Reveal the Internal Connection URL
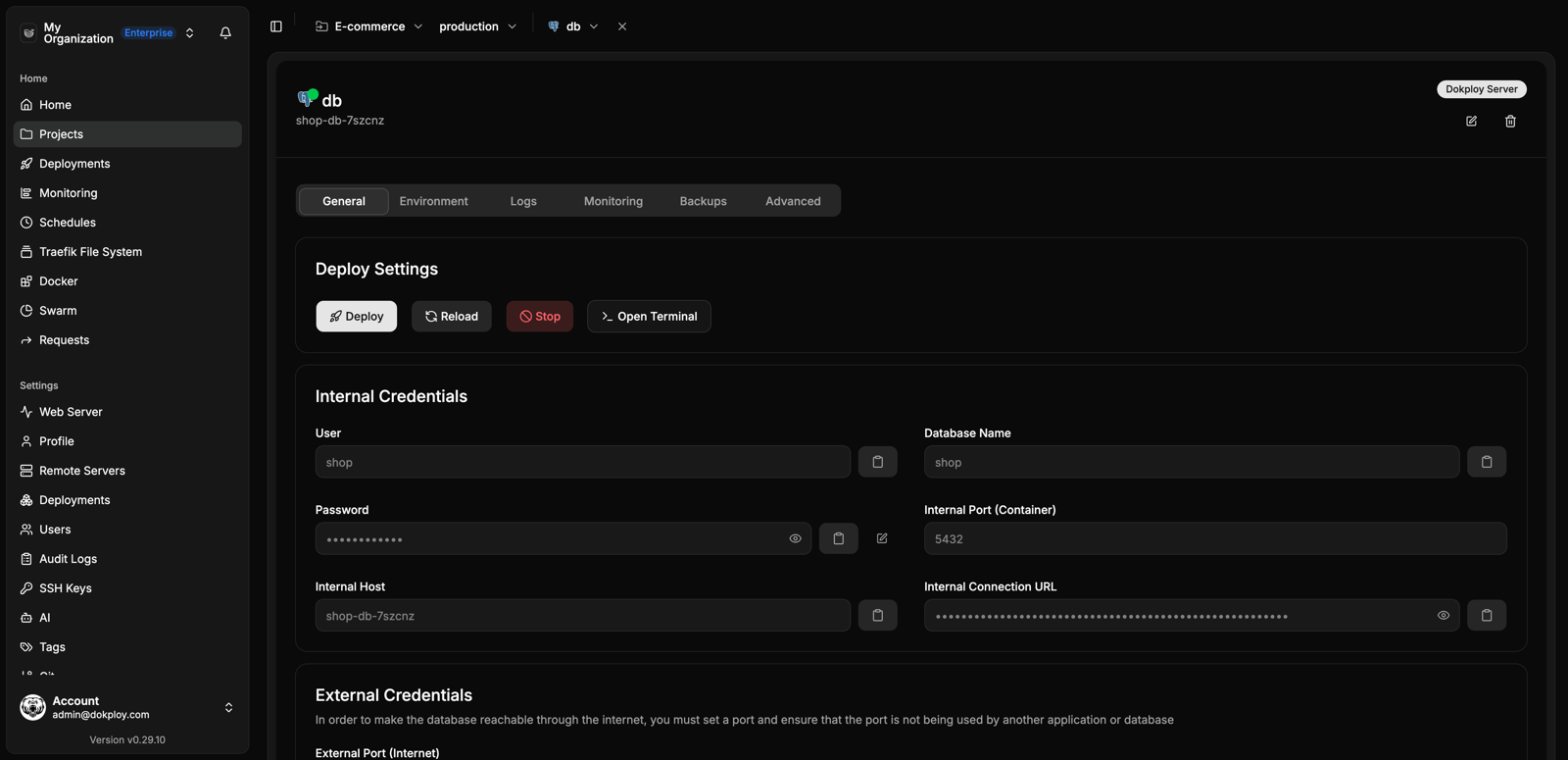The height and width of the screenshot is (760, 1568). point(1444,616)
